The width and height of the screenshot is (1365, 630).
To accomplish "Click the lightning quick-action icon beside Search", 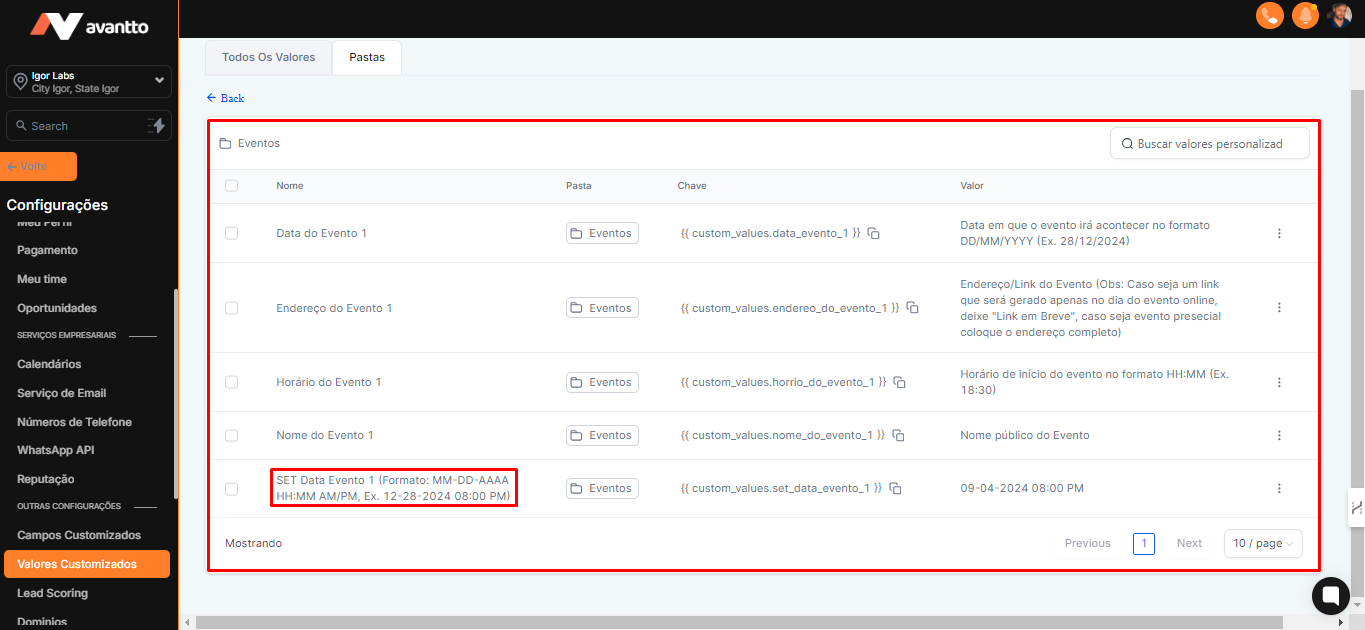I will 156,125.
